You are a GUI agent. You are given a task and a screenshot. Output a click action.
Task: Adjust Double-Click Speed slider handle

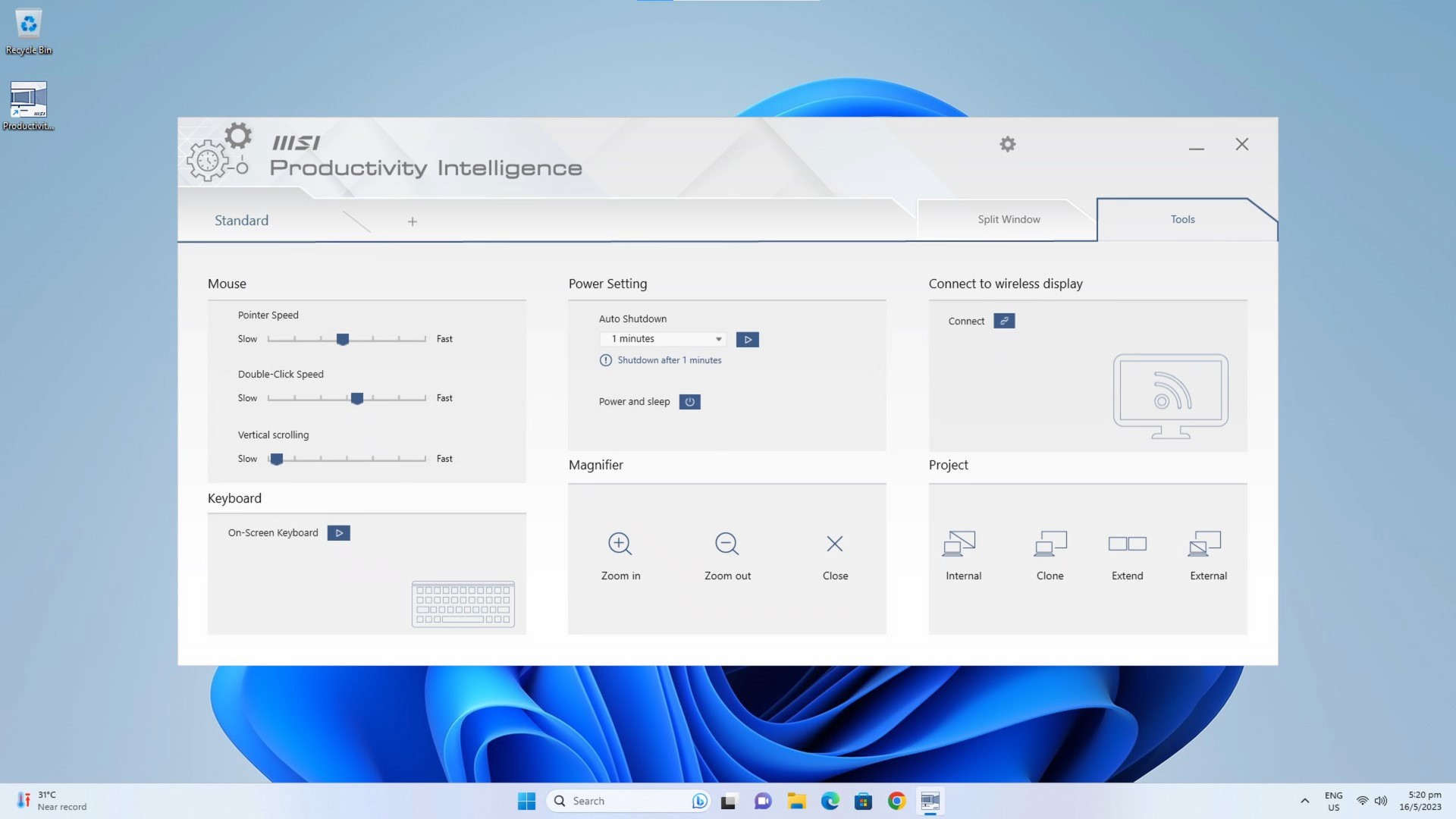click(x=357, y=398)
